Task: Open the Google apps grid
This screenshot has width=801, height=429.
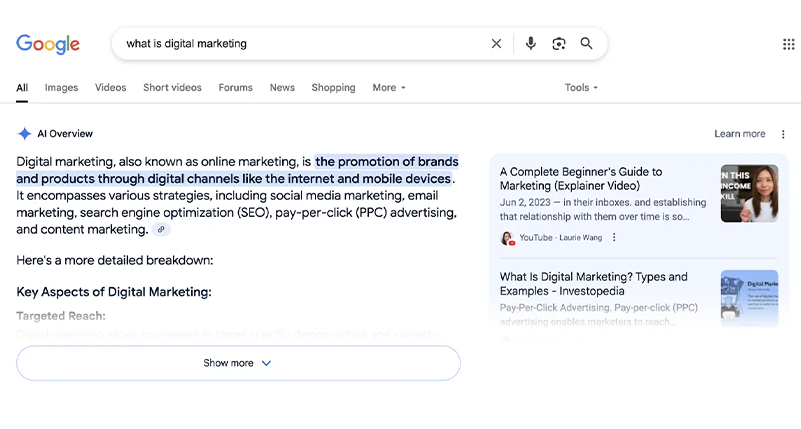Action: point(788,44)
